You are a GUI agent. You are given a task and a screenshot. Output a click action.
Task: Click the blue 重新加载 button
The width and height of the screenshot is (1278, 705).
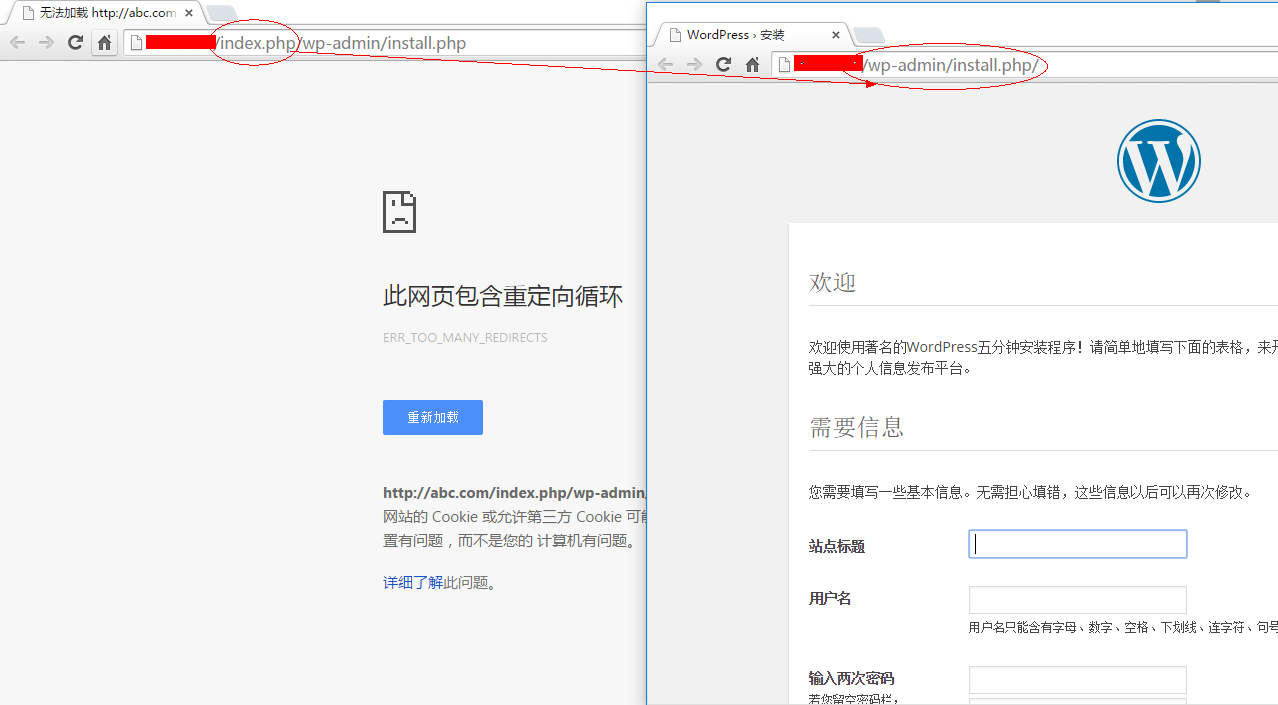tap(432, 417)
